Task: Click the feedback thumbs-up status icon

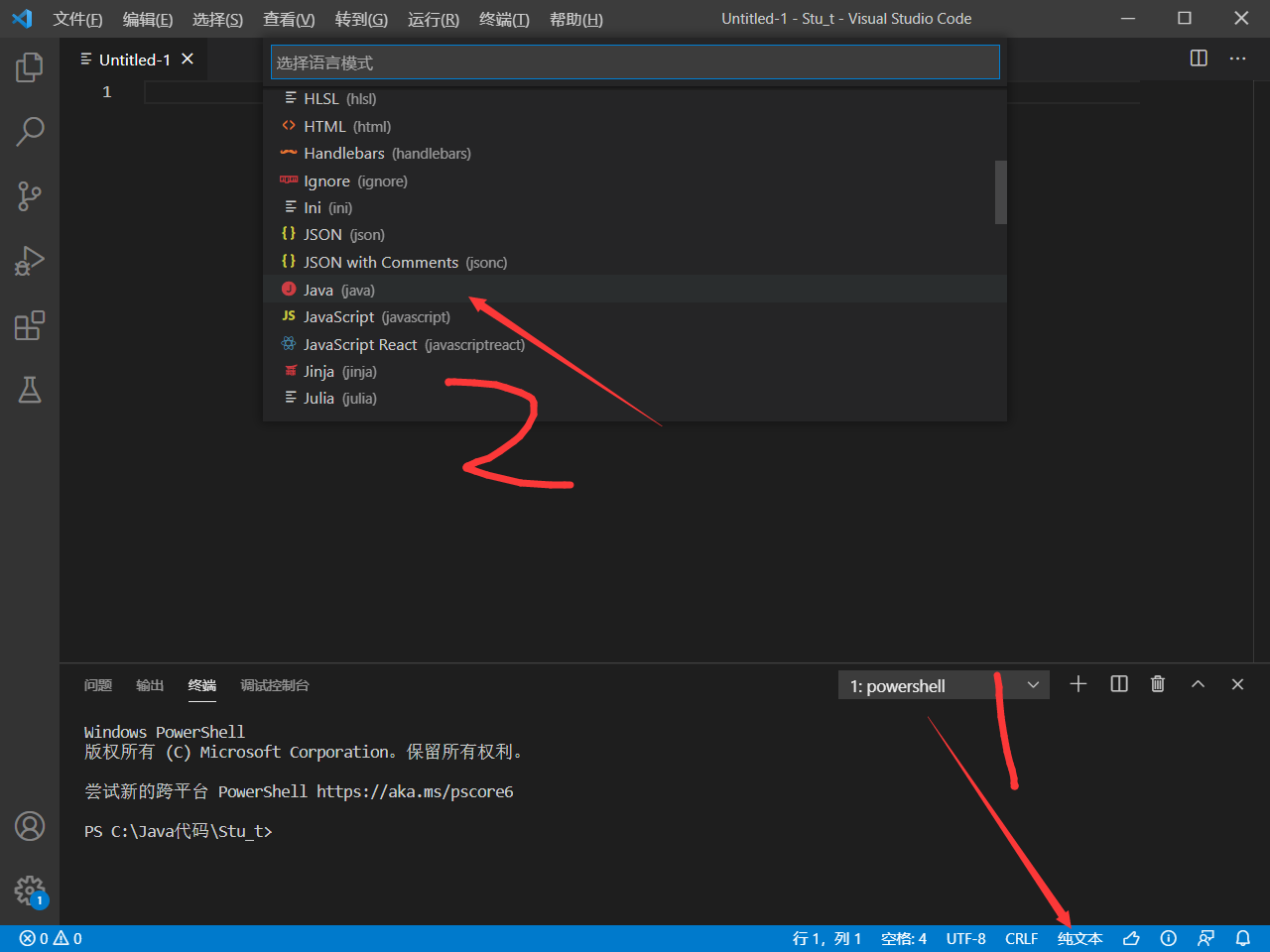Action: (x=1131, y=938)
